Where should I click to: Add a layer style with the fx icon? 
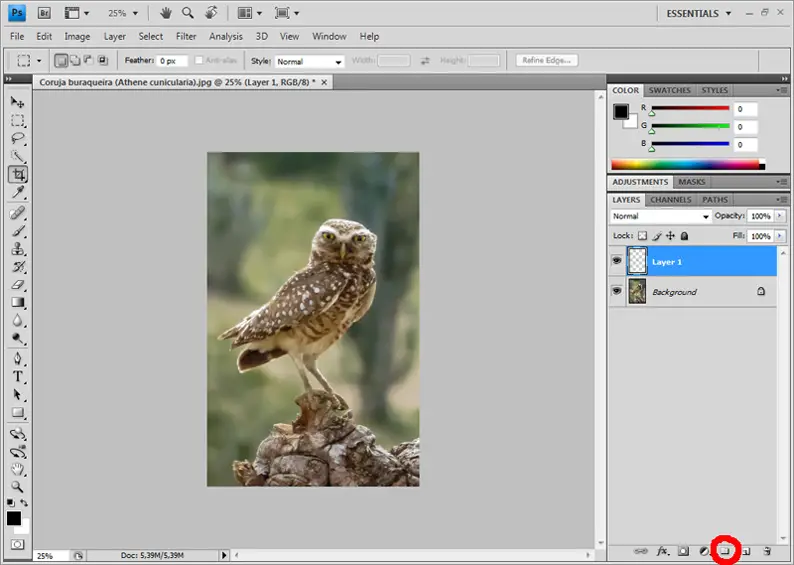tap(662, 551)
